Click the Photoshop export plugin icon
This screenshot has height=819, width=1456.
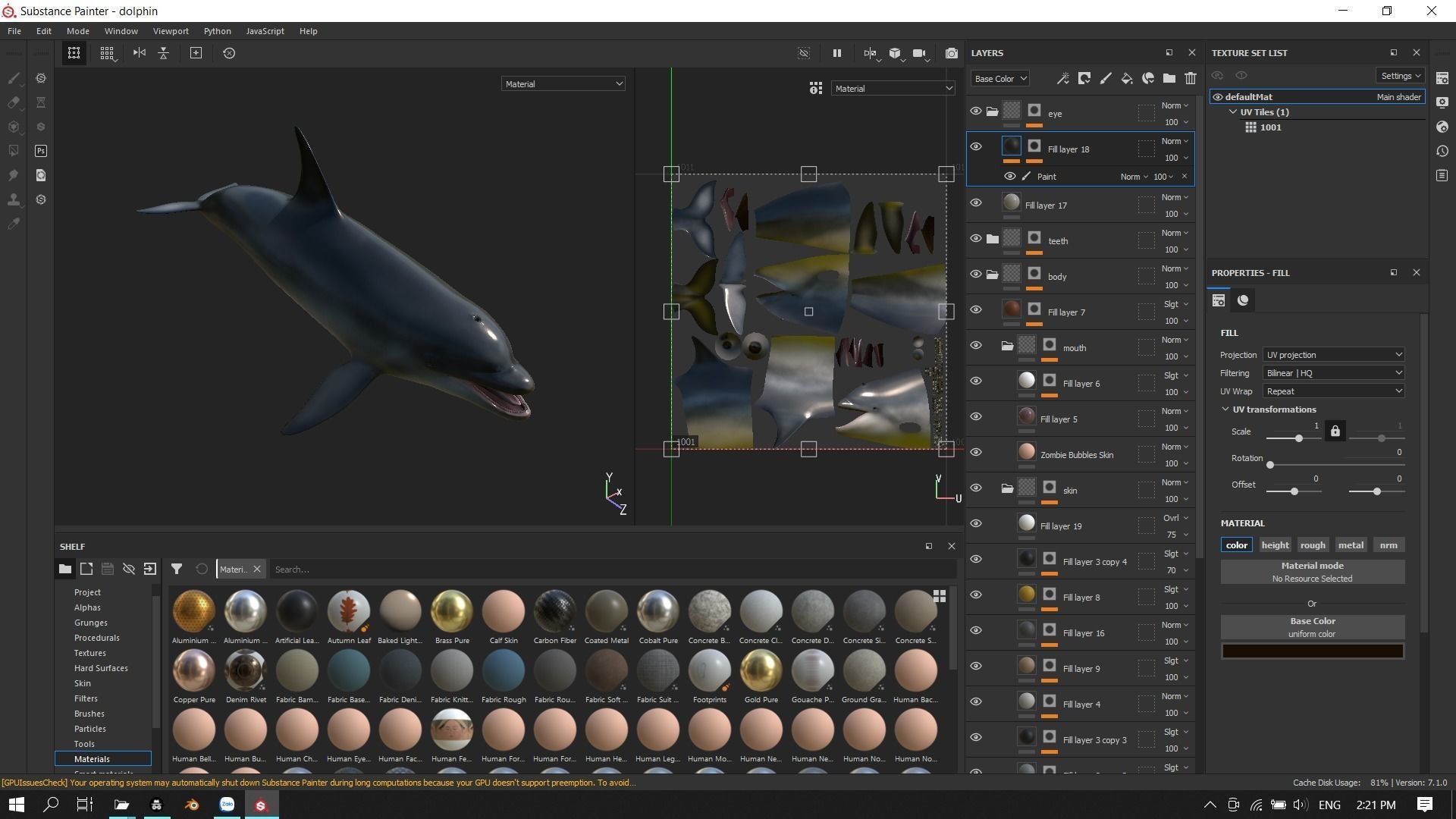click(x=41, y=151)
